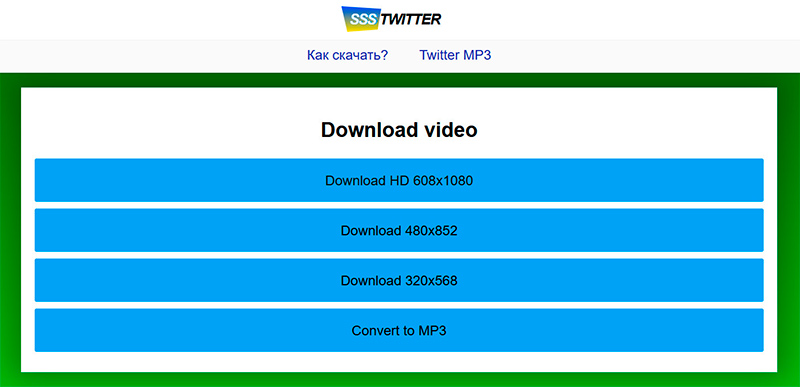Click the audio conversion button
This screenshot has width=800, height=387.
click(399, 330)
